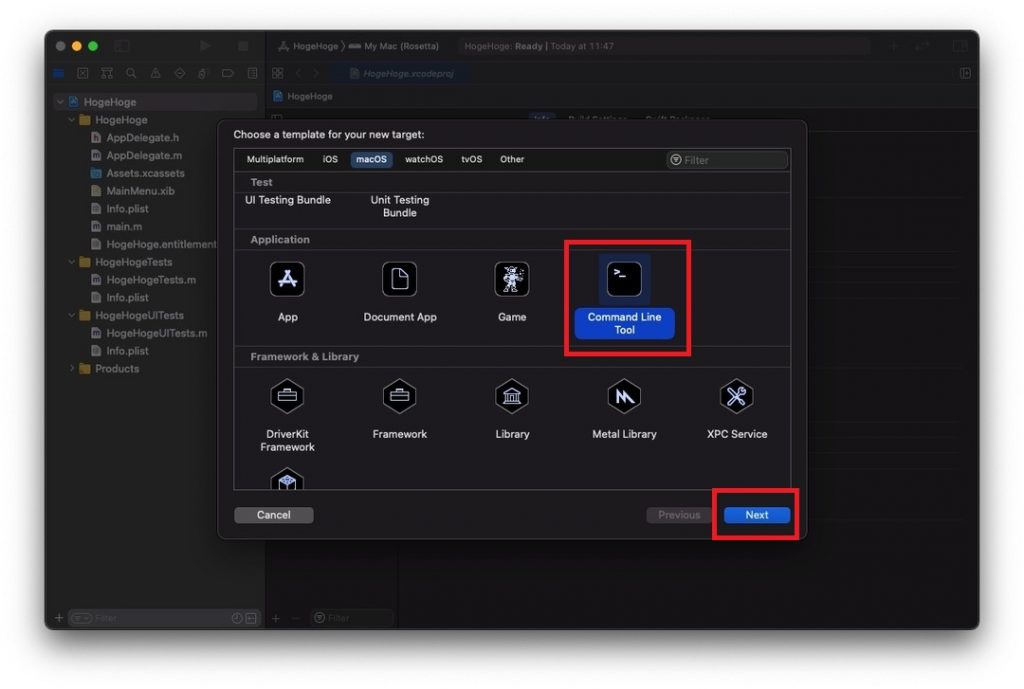Select the XPC Service template
Screen dimensions: 1024x689
pyautogui.click(x=737, y=396)
